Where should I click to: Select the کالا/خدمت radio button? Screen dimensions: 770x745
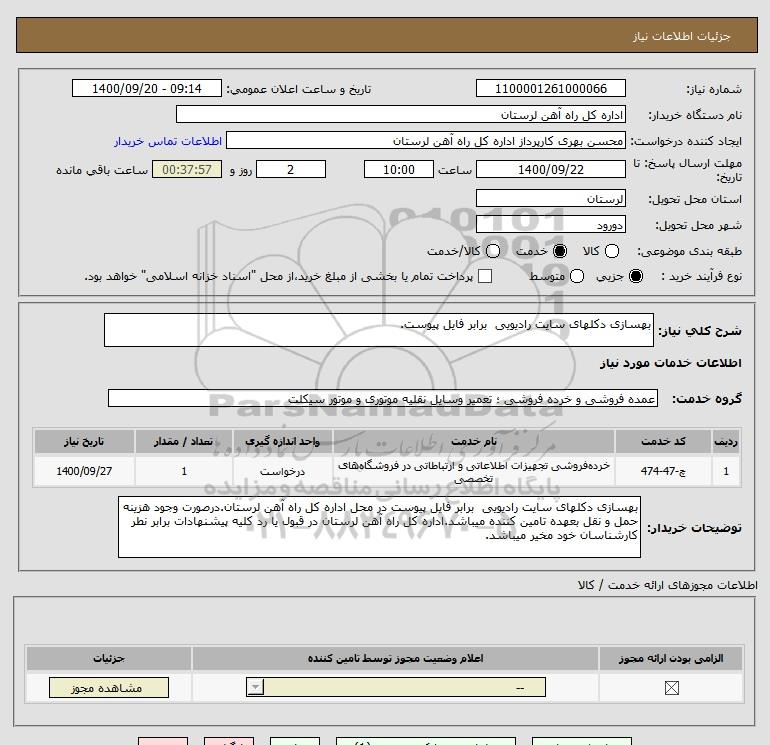(x=493, y=251)
